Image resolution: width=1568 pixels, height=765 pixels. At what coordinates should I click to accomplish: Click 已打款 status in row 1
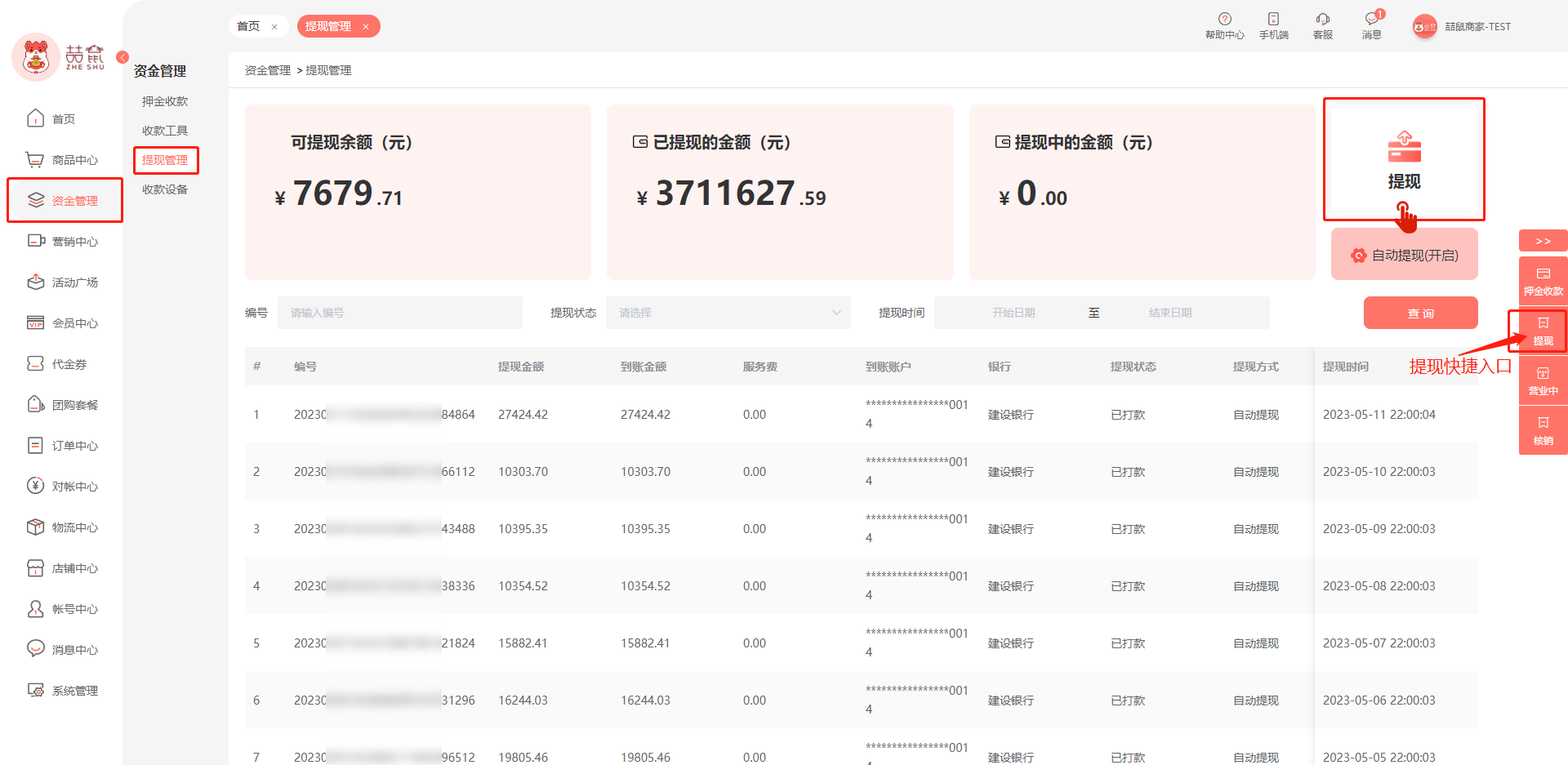point(1128,415)
